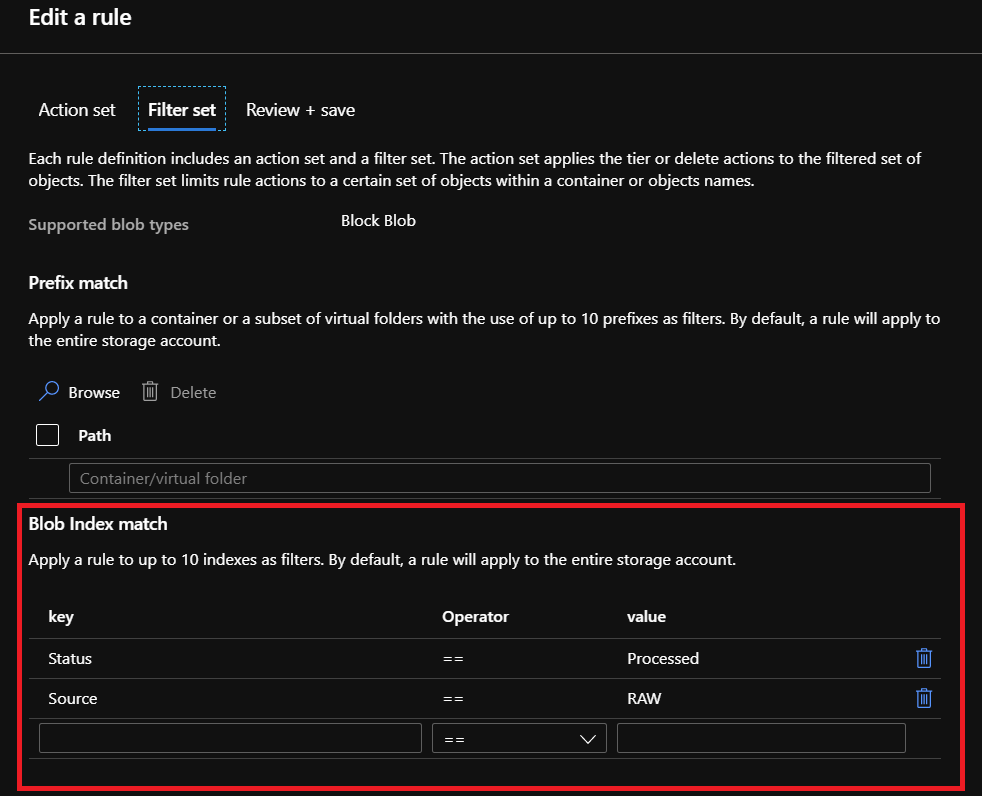The height and width of the screenshot is (796, 982).
Task: Click the Blob Index match heading
Action: click(98, 524)
